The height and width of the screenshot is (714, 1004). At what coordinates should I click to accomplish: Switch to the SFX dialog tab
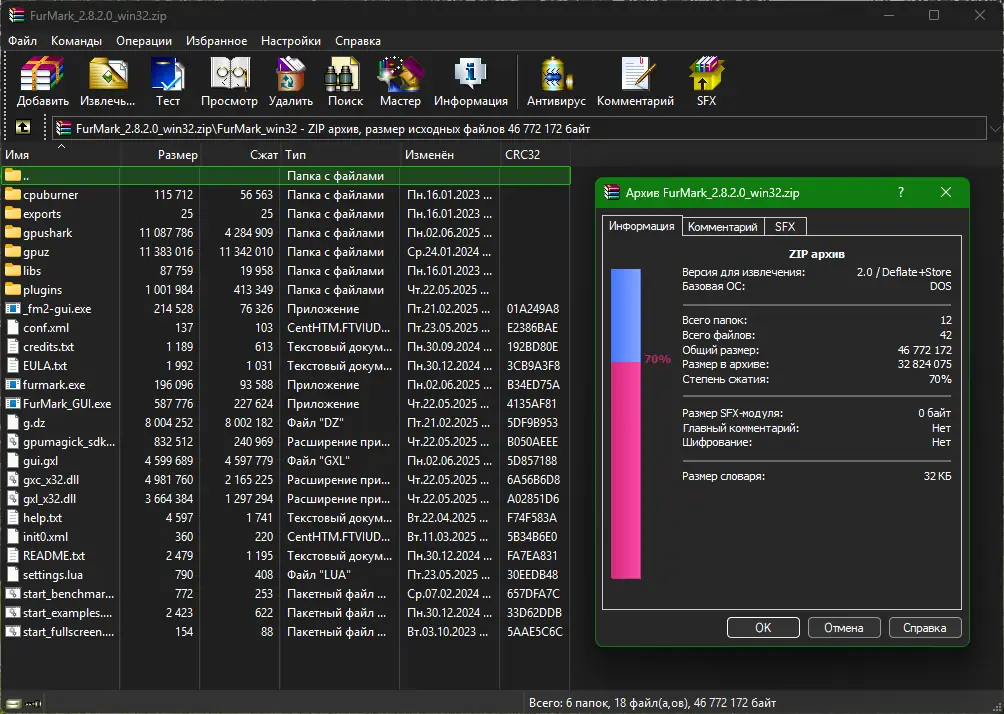(785, 227)
